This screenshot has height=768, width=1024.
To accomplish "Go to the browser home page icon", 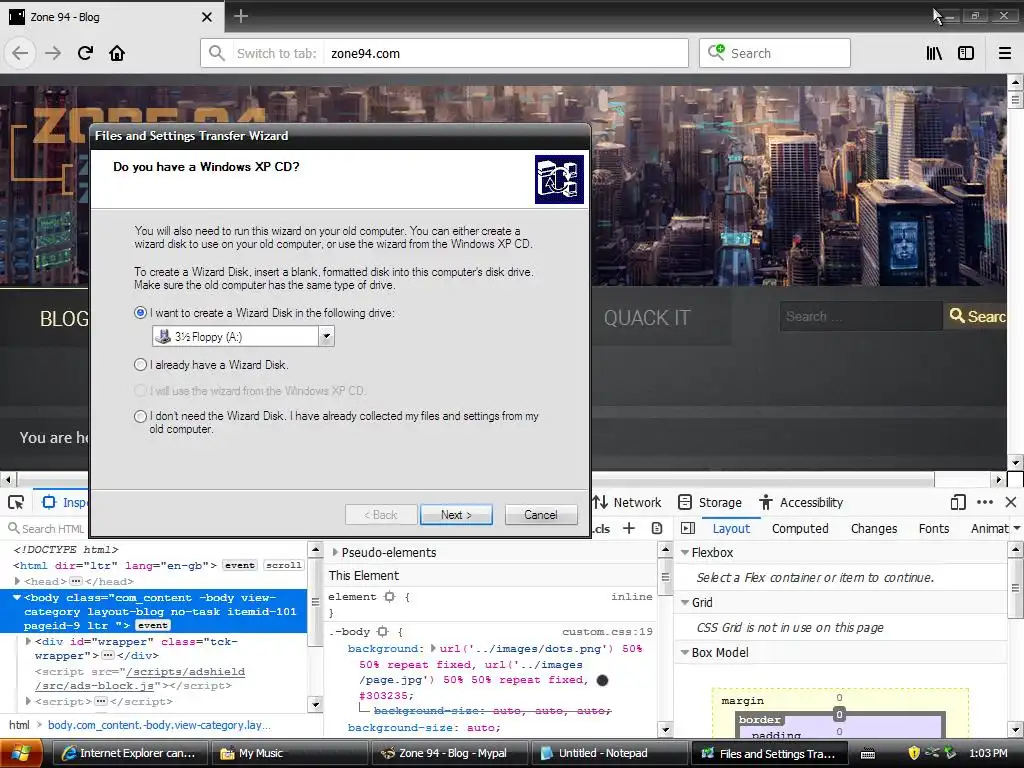I will click(117, 53).
